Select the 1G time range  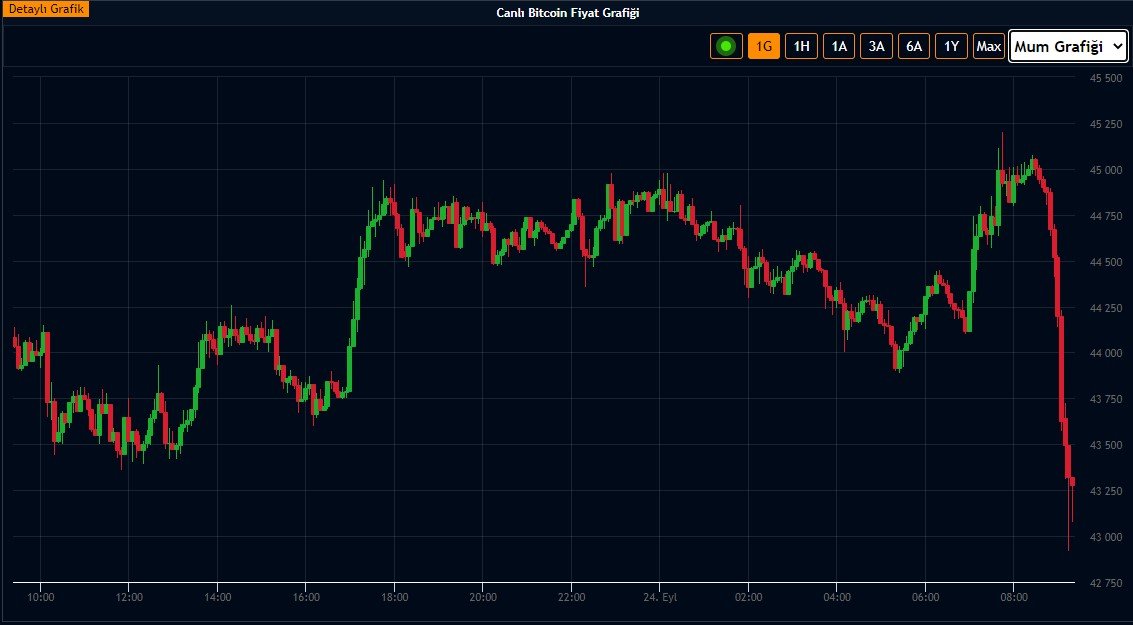pos(764,46)
